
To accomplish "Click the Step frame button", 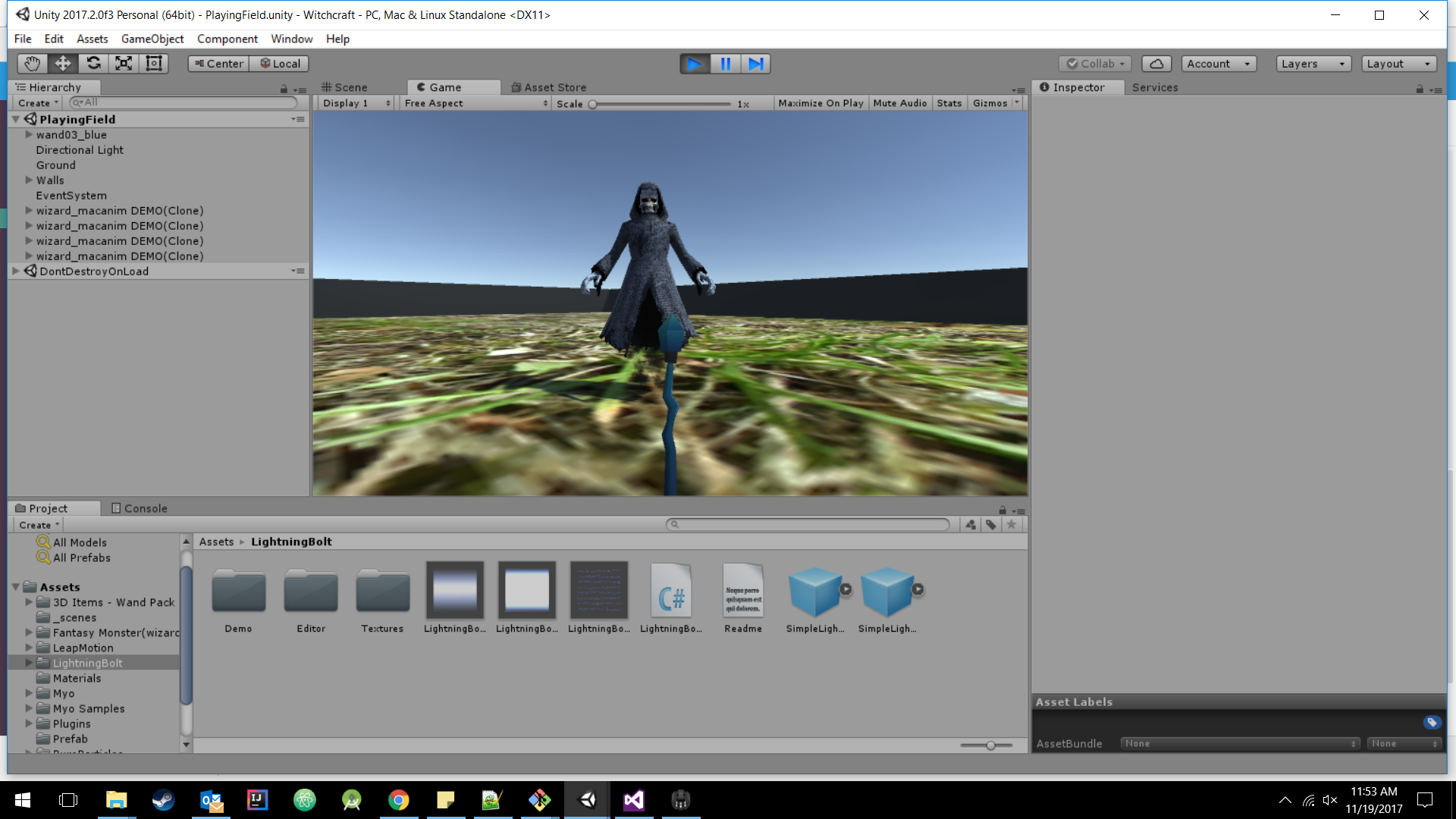I will (x=755, y=64).
